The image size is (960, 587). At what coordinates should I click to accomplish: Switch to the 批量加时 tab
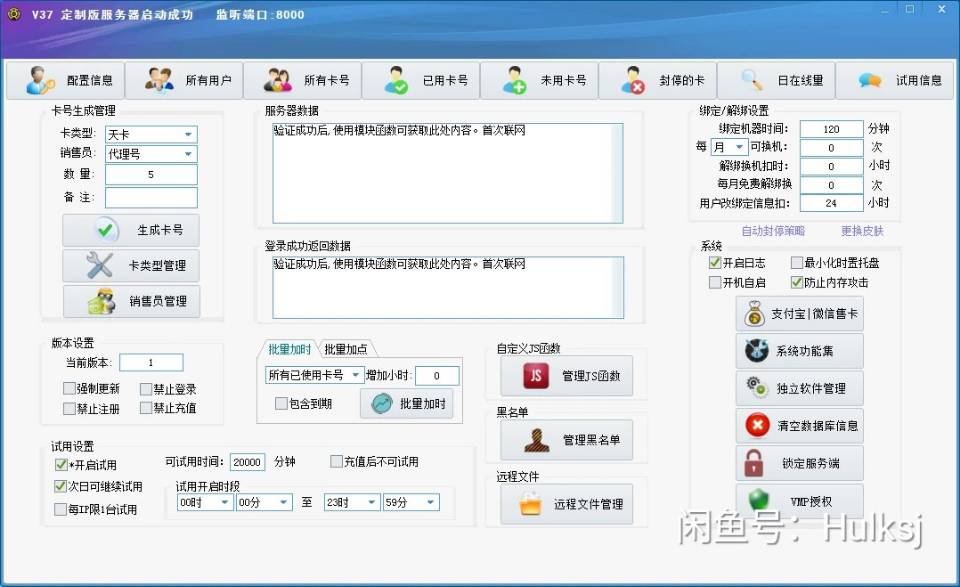(x=290, y=350)
